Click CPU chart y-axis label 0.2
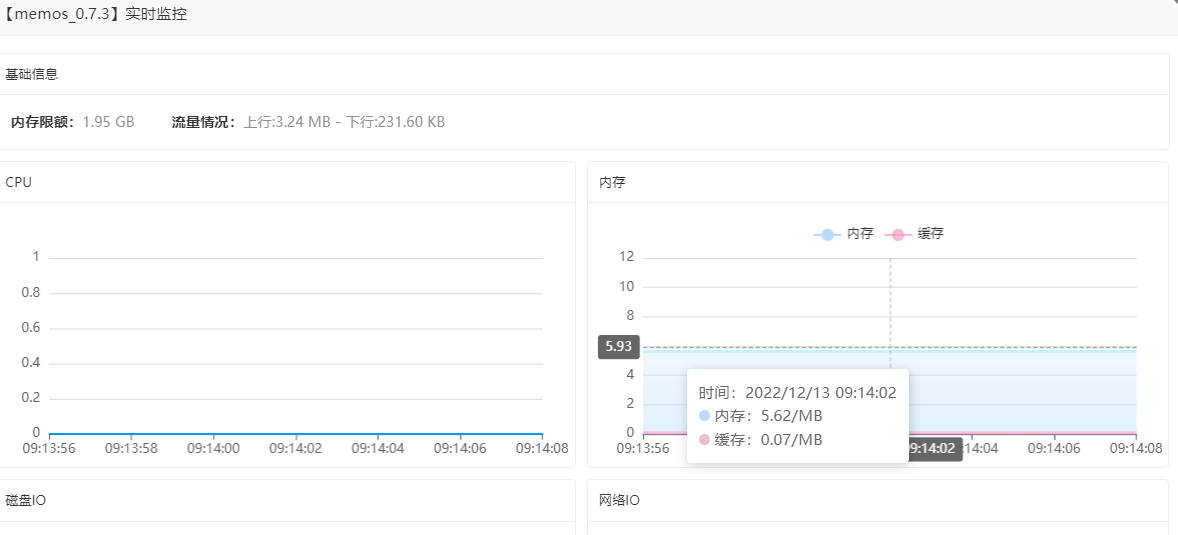 tap(31, 397)
